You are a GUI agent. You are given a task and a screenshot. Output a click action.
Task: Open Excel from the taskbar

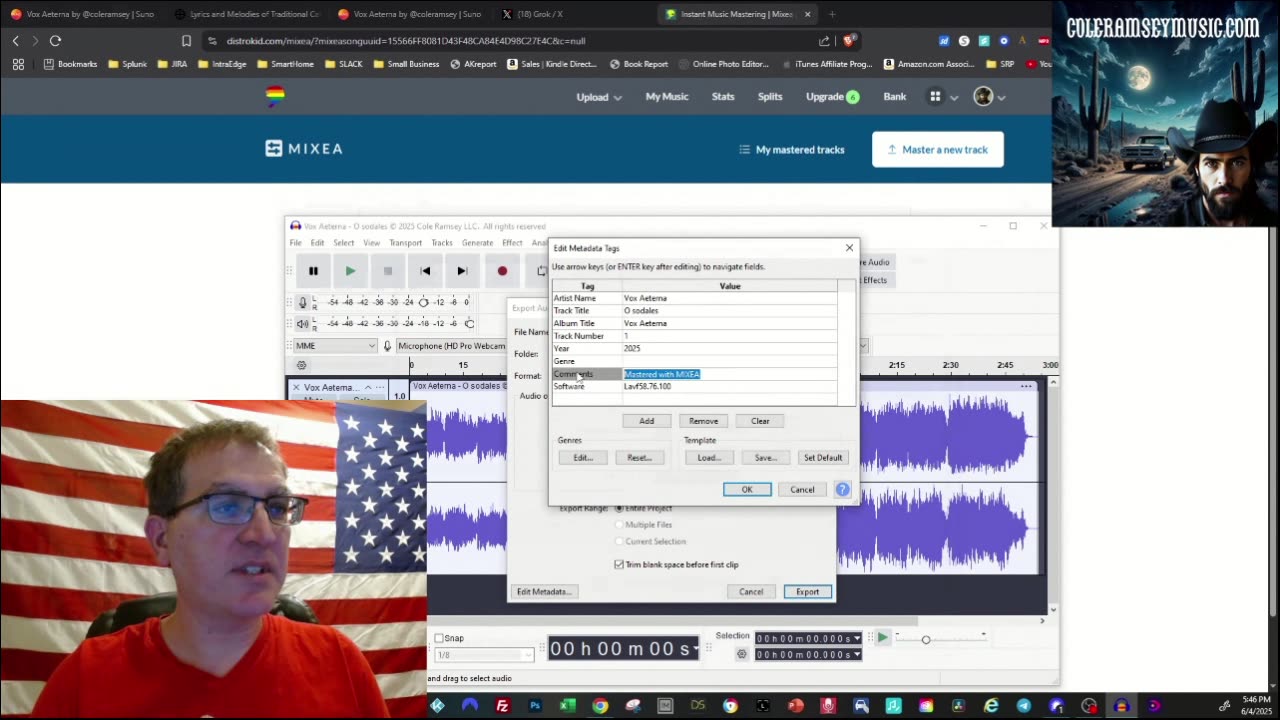pos(567,706)
